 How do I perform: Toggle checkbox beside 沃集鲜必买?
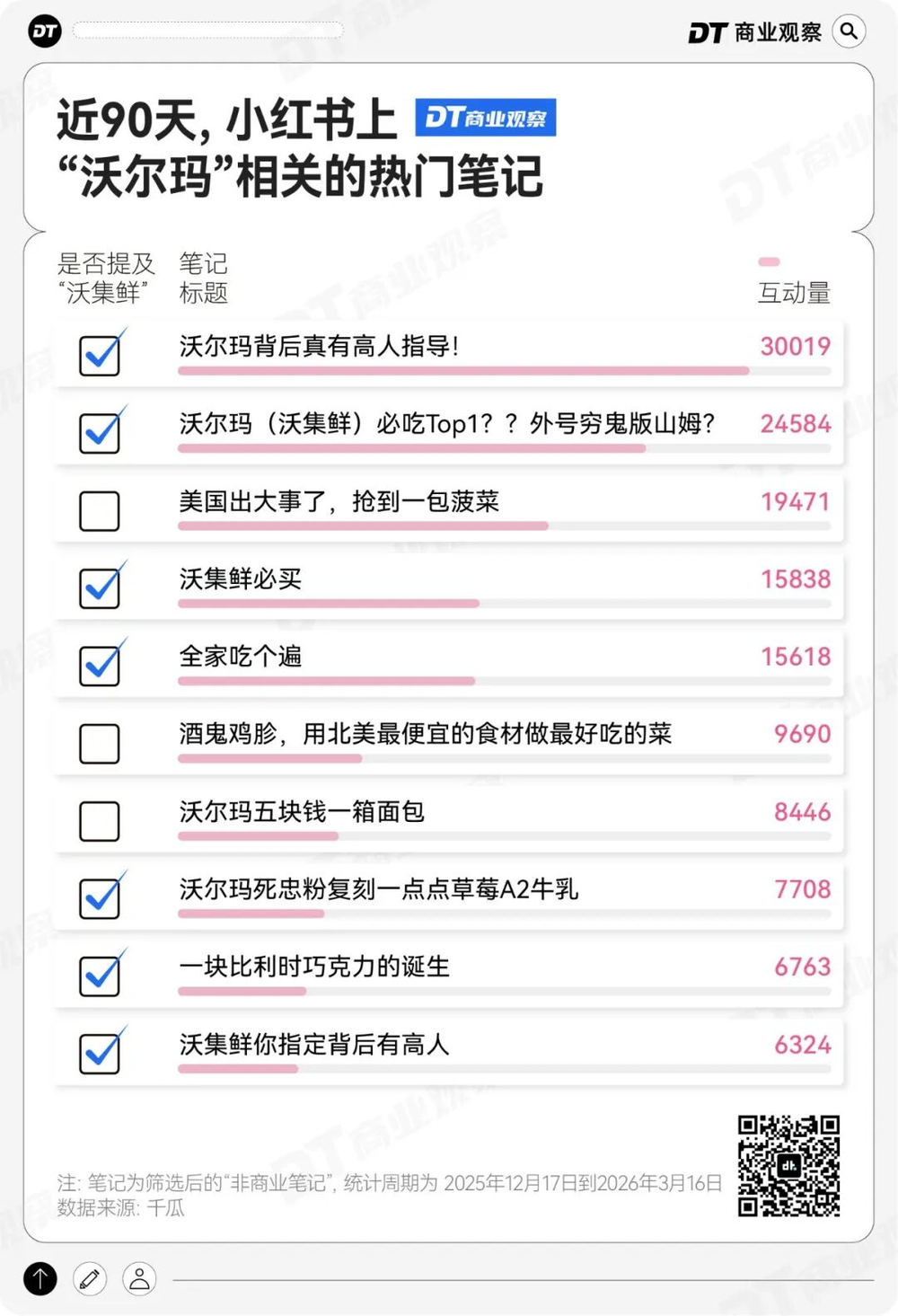(100, 588)
